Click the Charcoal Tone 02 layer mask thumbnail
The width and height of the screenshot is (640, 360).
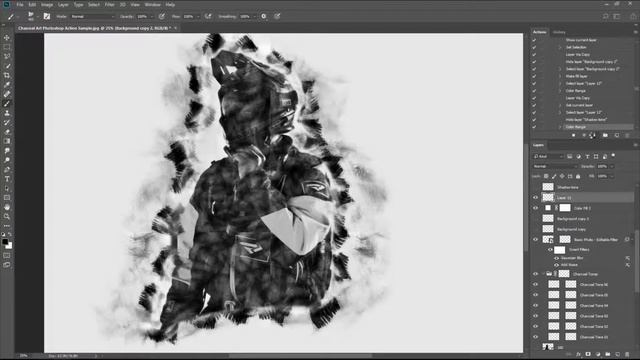(x=571, y=326)
